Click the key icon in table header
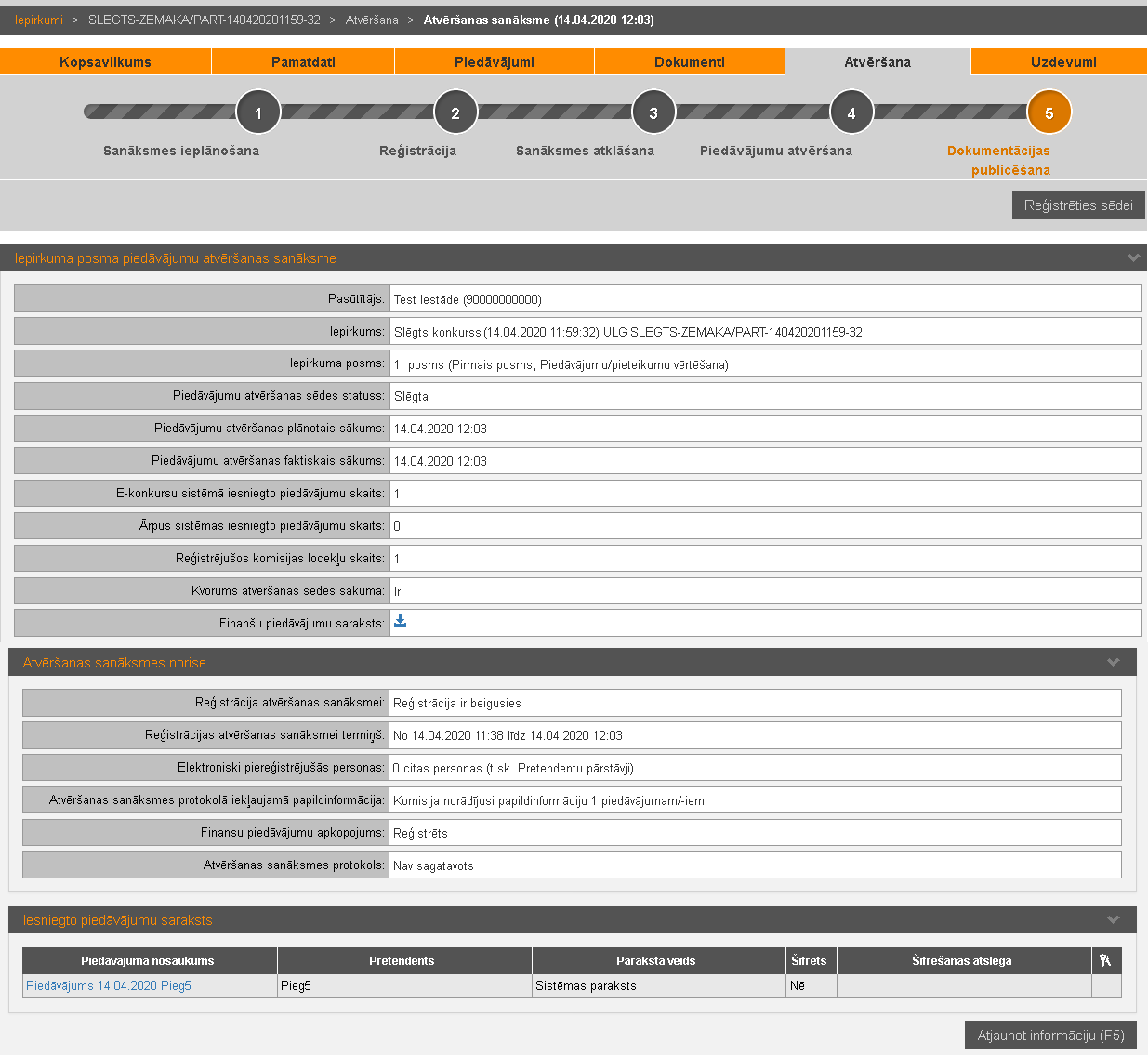The height and width of the screenshot is (1056, 1148). (1105, 960)
